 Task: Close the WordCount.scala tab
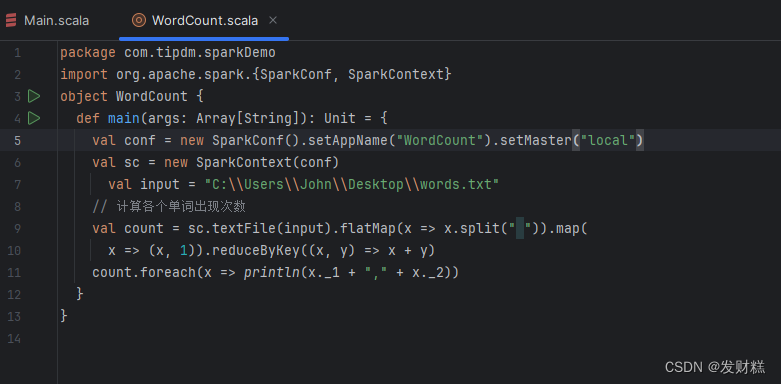(x=272, y=20)
